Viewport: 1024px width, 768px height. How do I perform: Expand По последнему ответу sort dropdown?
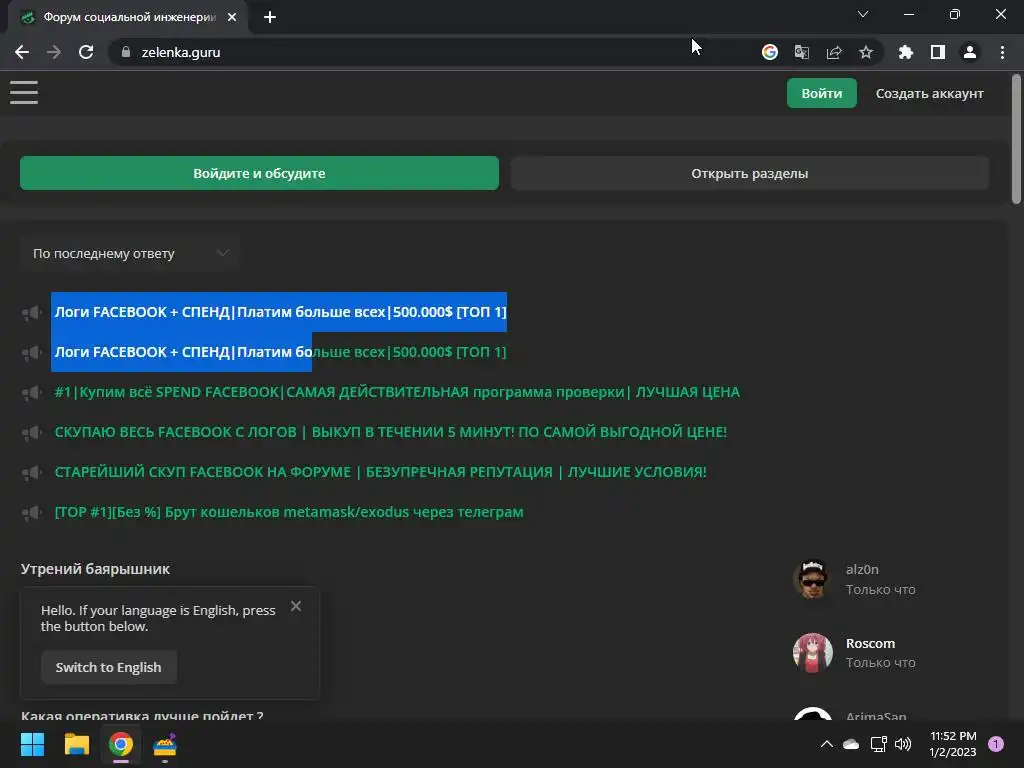coord(130,253)
